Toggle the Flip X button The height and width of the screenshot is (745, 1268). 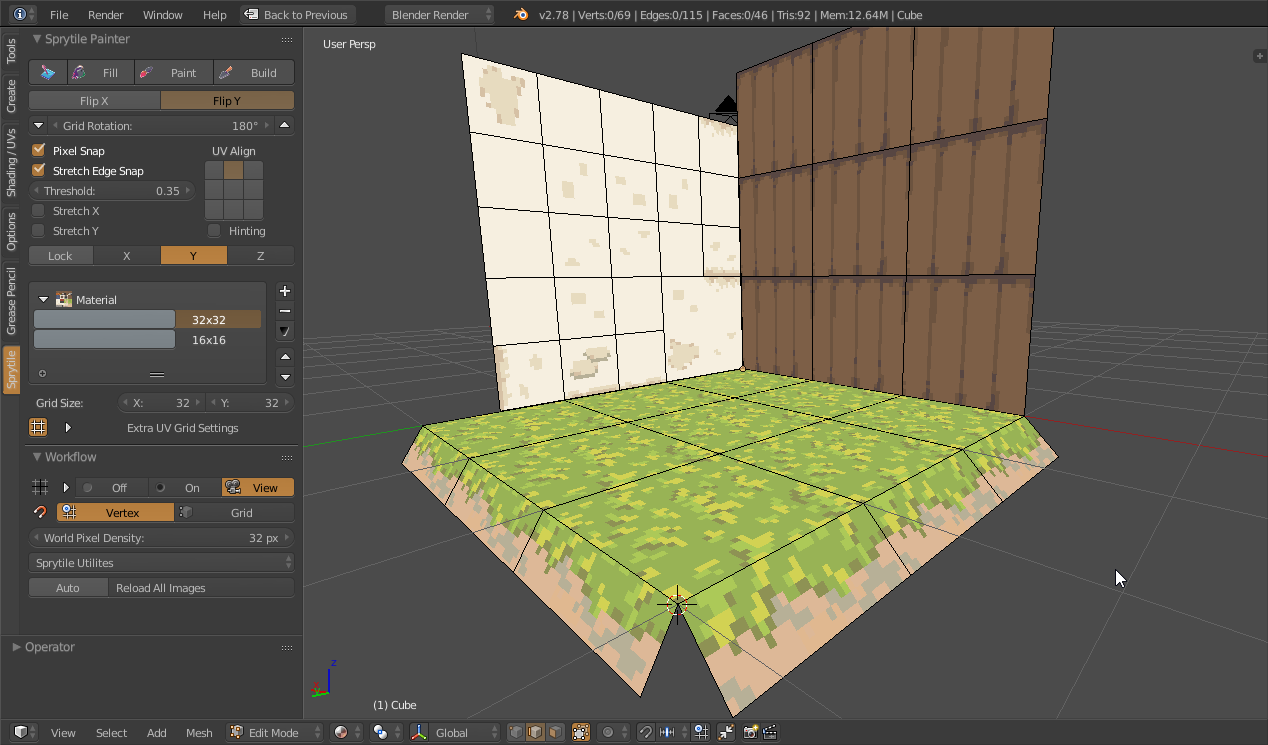[95, 100]
